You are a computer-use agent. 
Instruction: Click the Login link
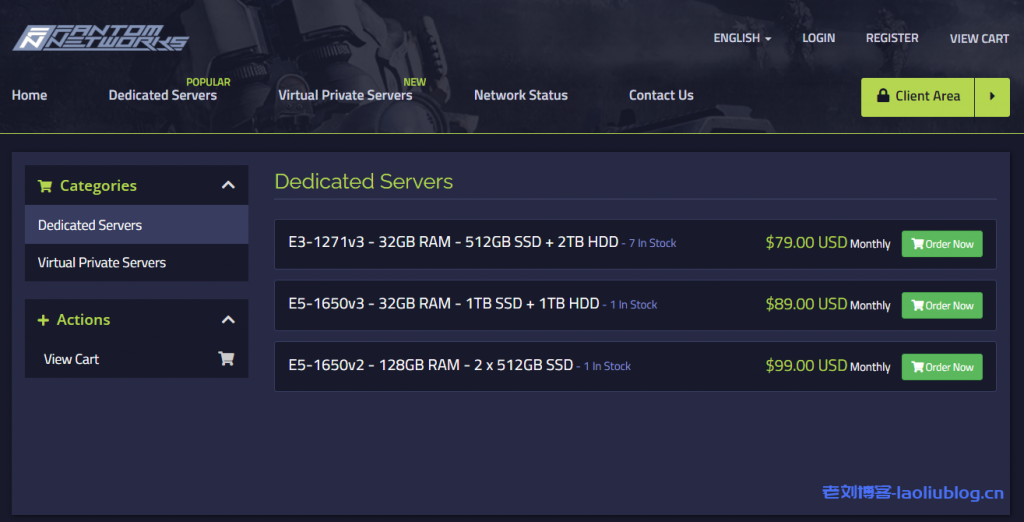click(818, 38)
